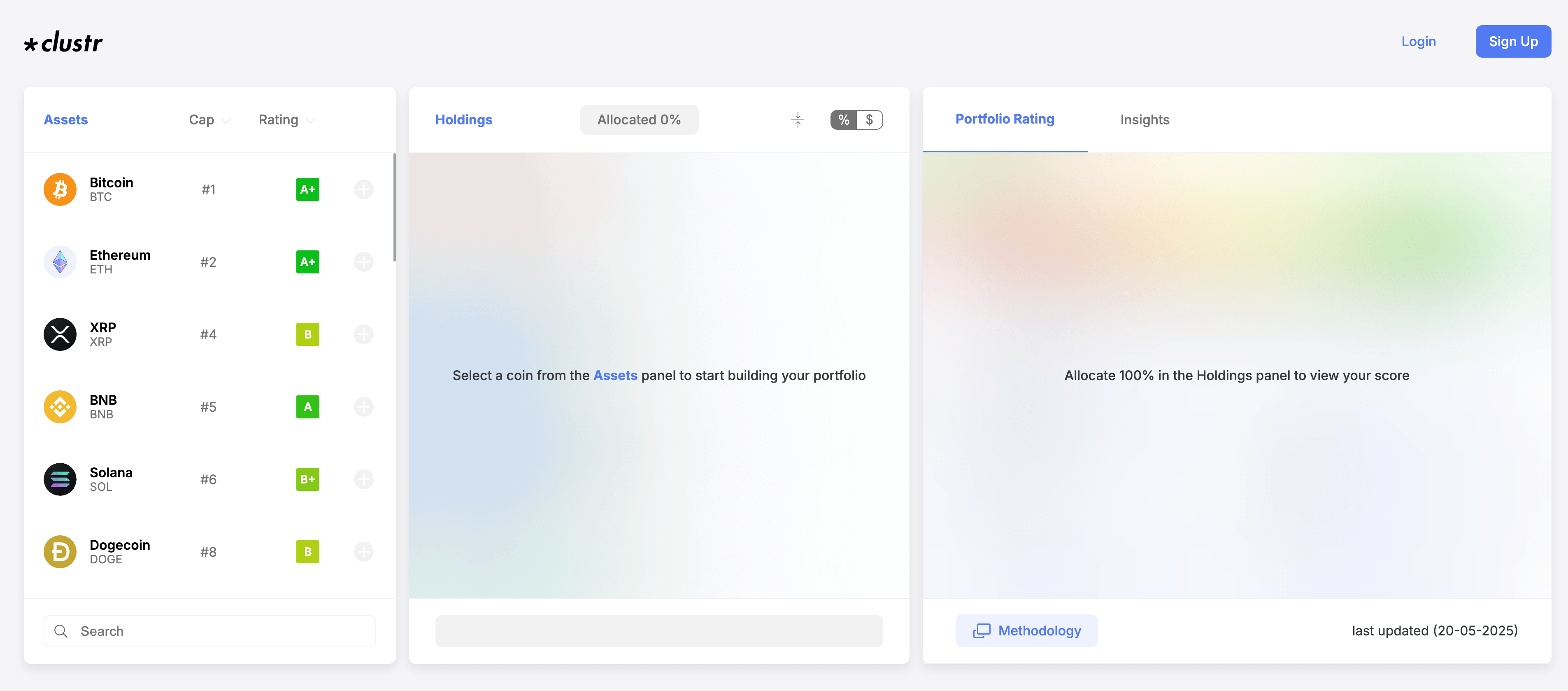Click the Assets list scrollbar
1568x691 pixels.
pyautogui.click(x=394, y=208)
